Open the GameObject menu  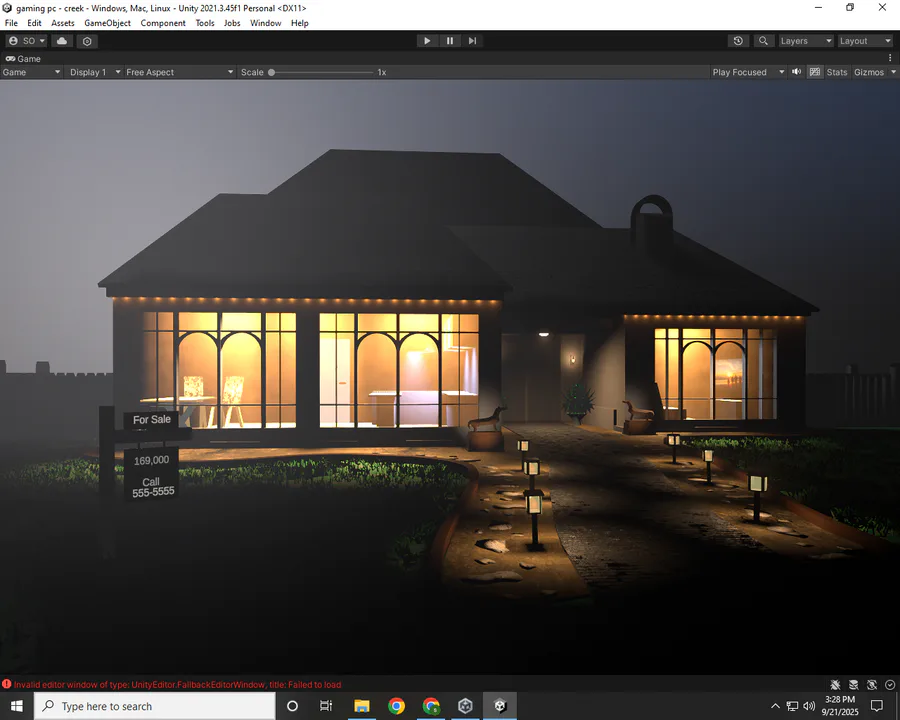tap(107, 23)
